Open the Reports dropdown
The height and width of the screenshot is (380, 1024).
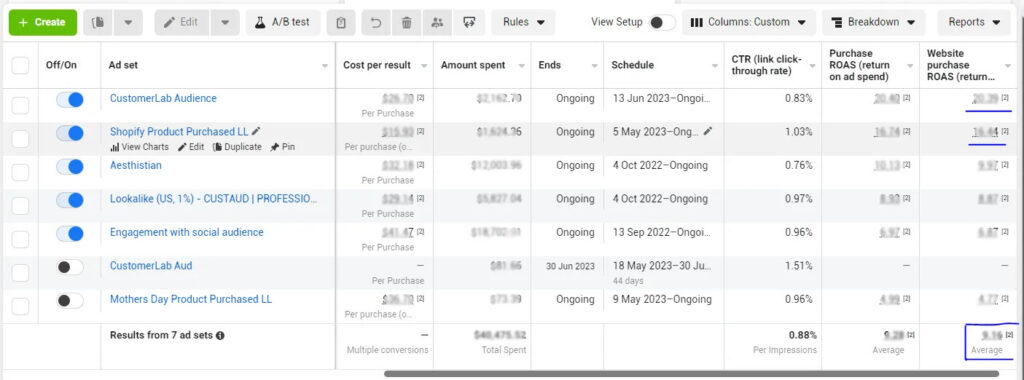(974, 22)
